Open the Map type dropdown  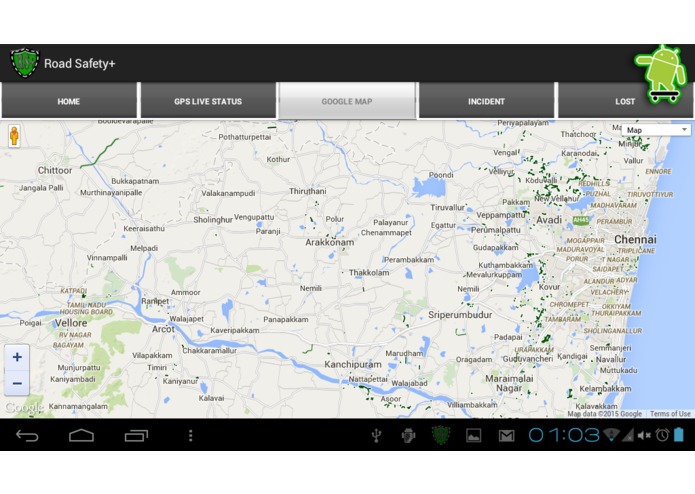click(656, 130)
